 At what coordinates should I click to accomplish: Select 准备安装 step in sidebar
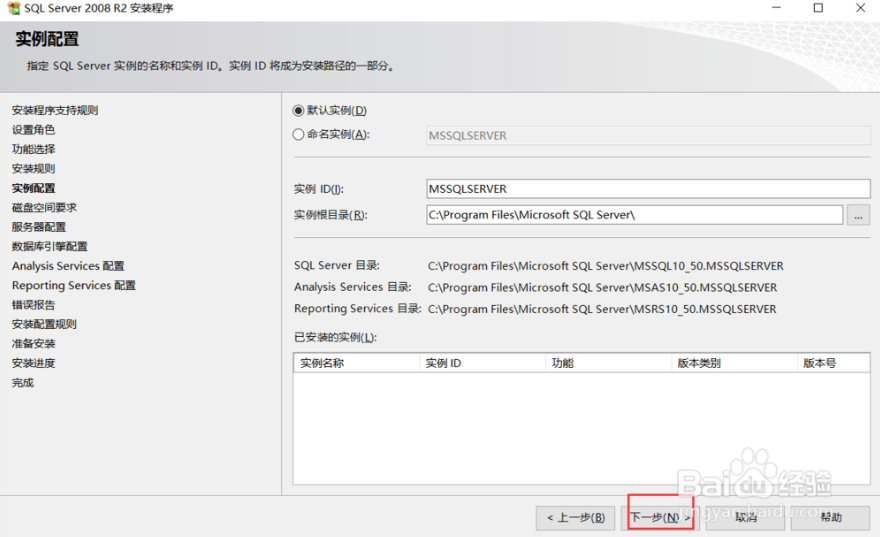tap(34, 344)
